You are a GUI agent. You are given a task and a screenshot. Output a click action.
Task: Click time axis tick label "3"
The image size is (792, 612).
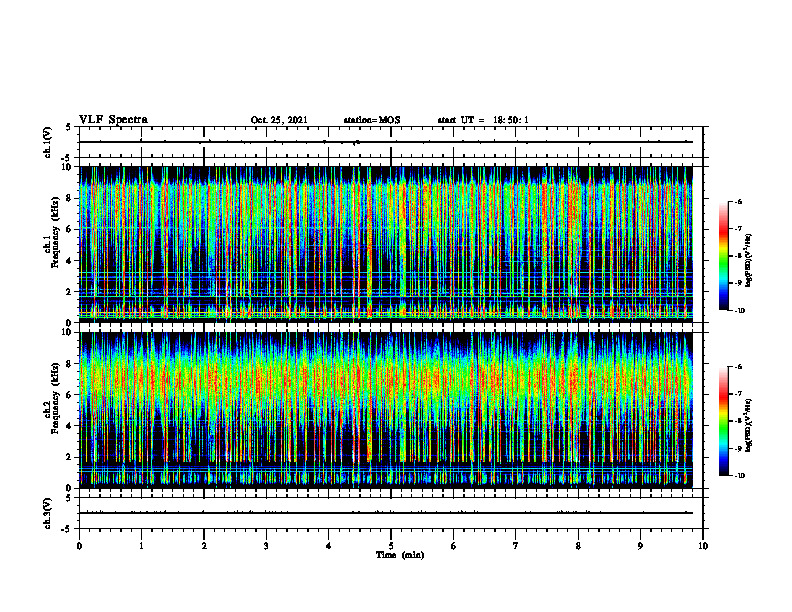(x=266, y=546)
